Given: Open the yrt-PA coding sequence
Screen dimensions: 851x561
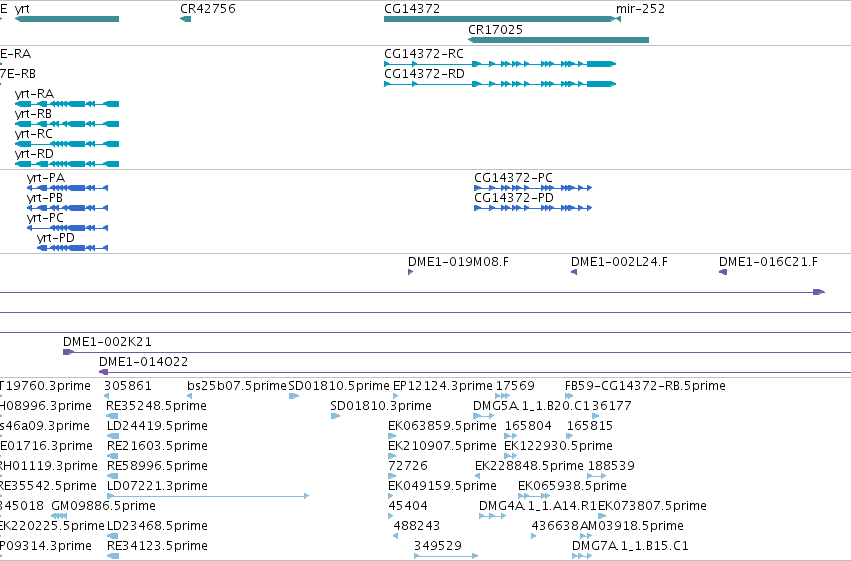Looking at the screenshot, I should 67,188.
